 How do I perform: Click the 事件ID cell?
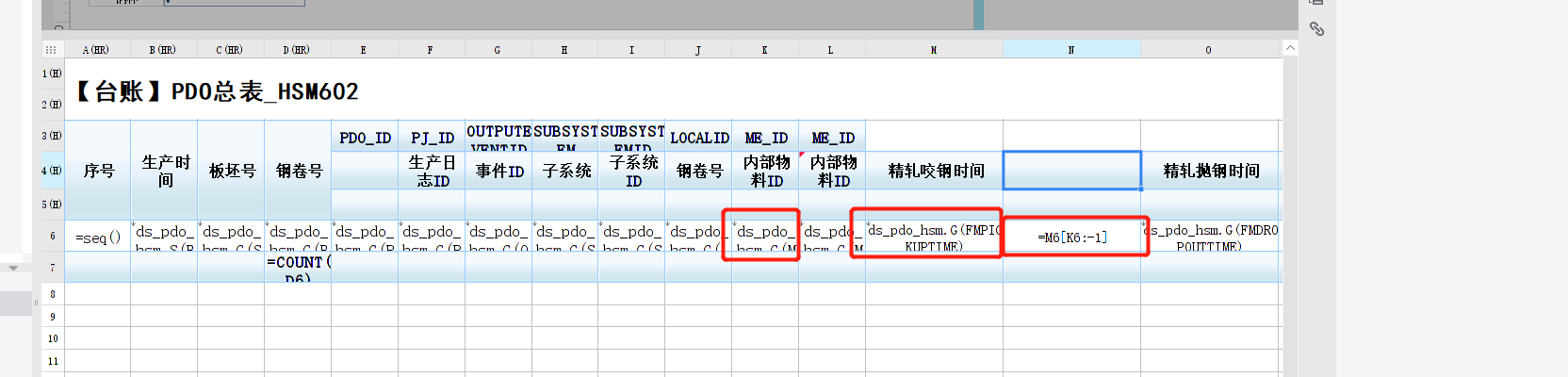[498, 171]
